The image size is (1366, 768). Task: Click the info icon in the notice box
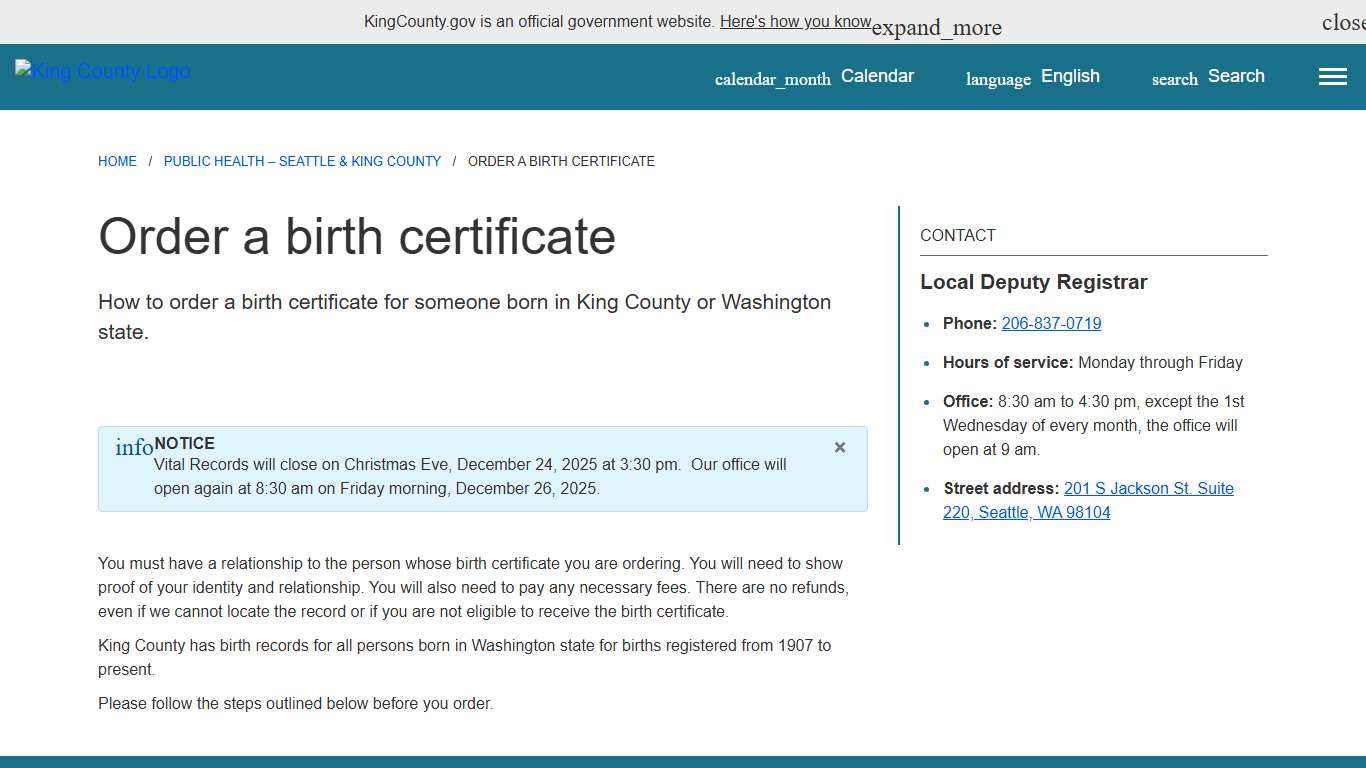(x=133, y=447)
